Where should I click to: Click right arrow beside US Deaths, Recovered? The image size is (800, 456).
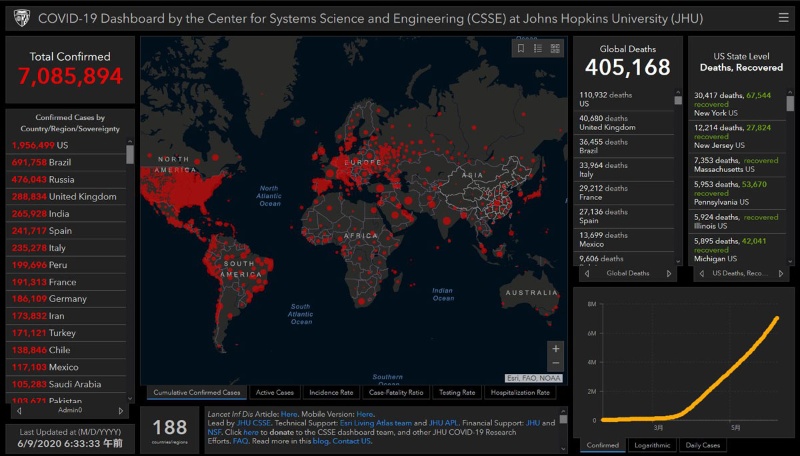[779, 273]
